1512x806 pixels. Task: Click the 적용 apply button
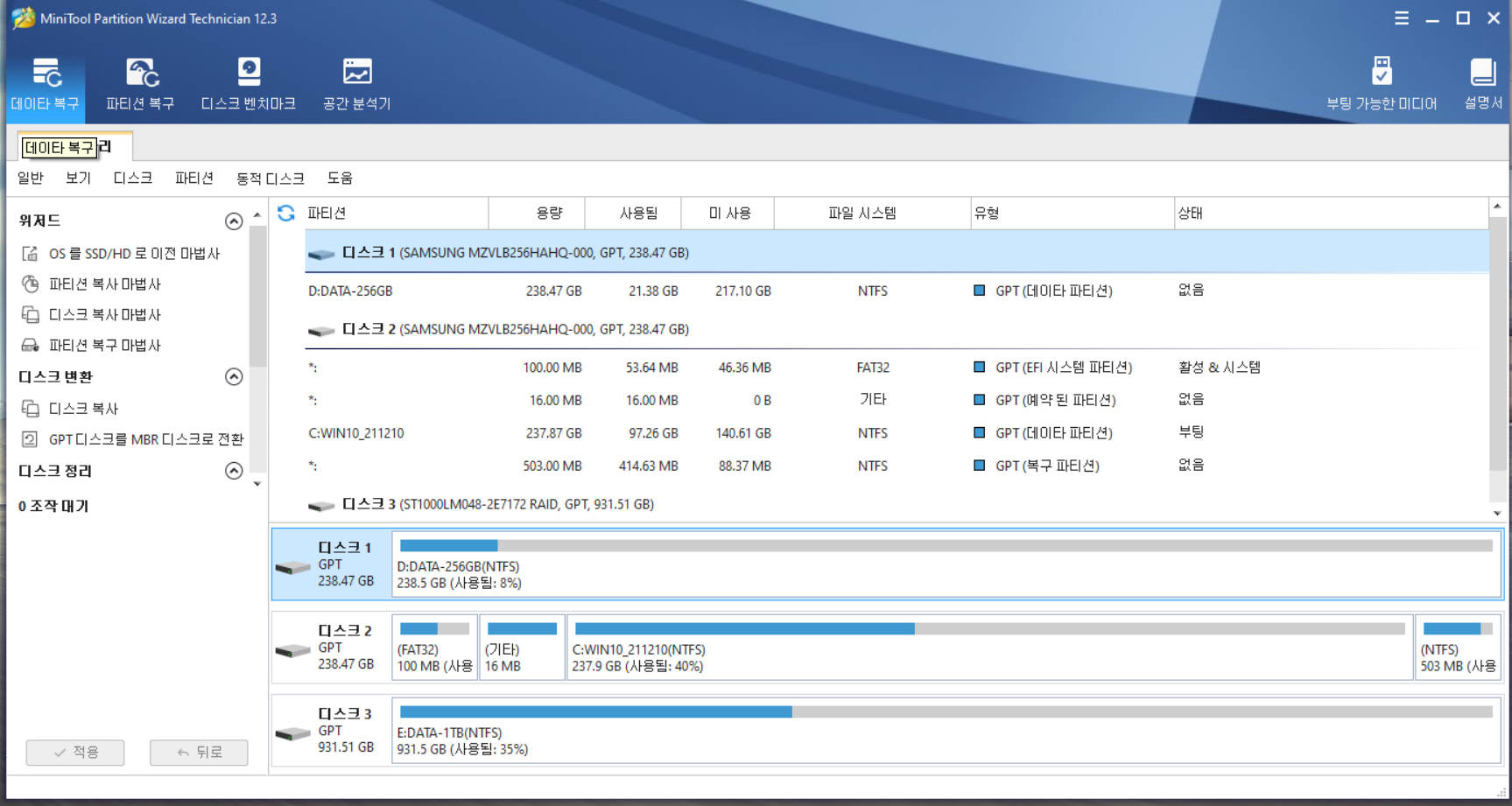coord(75,753)
